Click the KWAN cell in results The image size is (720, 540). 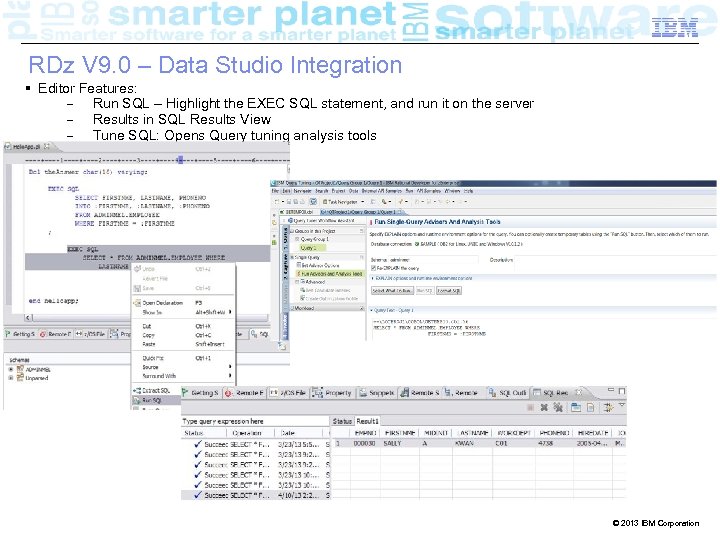coord(473,444)
